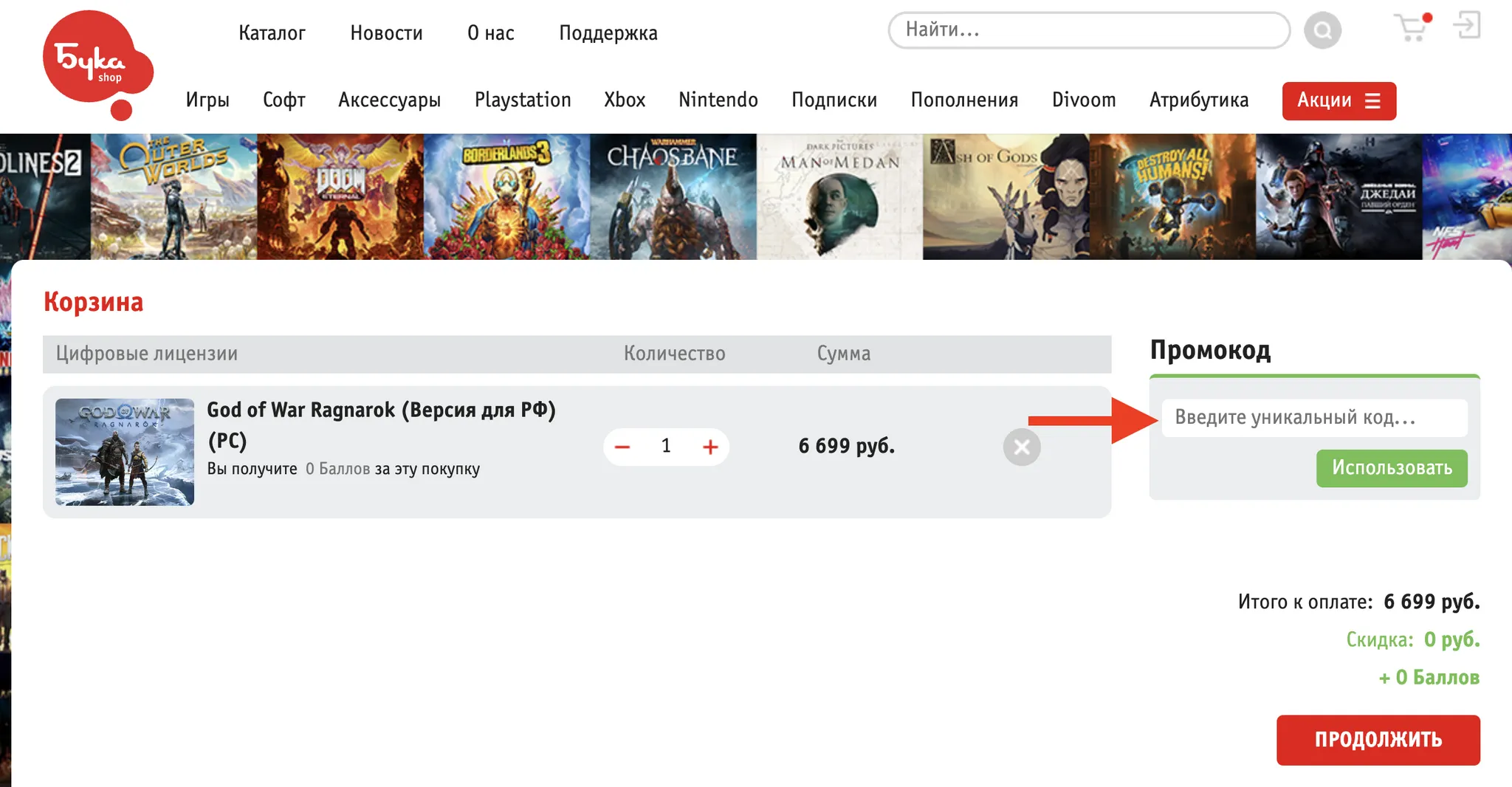
Task: Open the Divoom category
Action: tap(1084, 100)
